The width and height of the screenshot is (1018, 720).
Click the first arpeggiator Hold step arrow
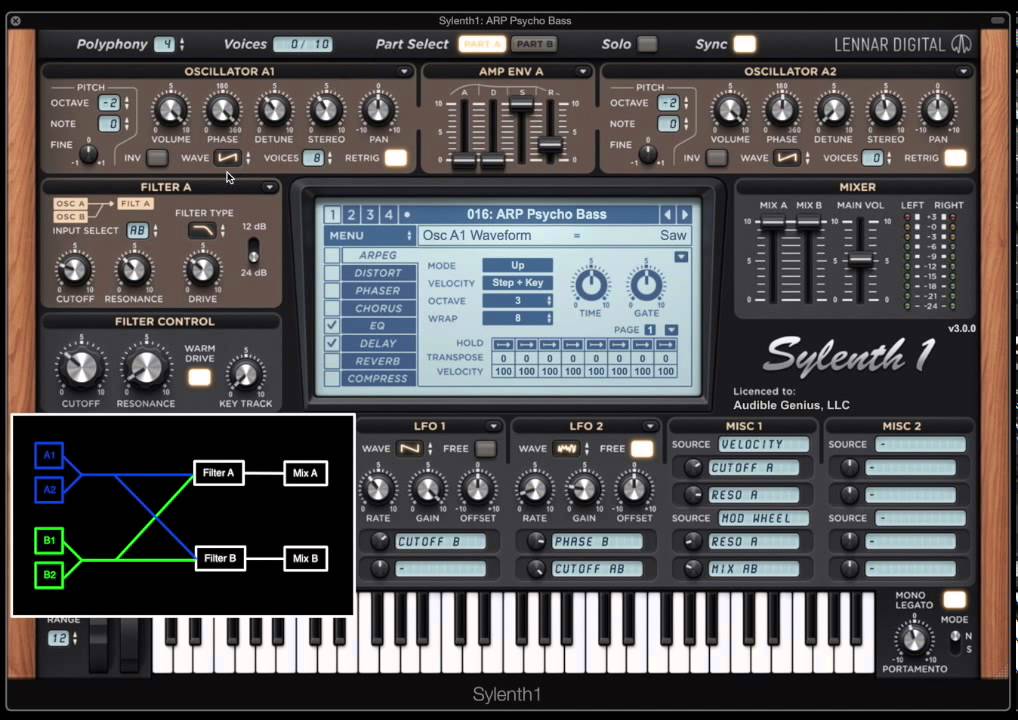(x=503, y=344)
